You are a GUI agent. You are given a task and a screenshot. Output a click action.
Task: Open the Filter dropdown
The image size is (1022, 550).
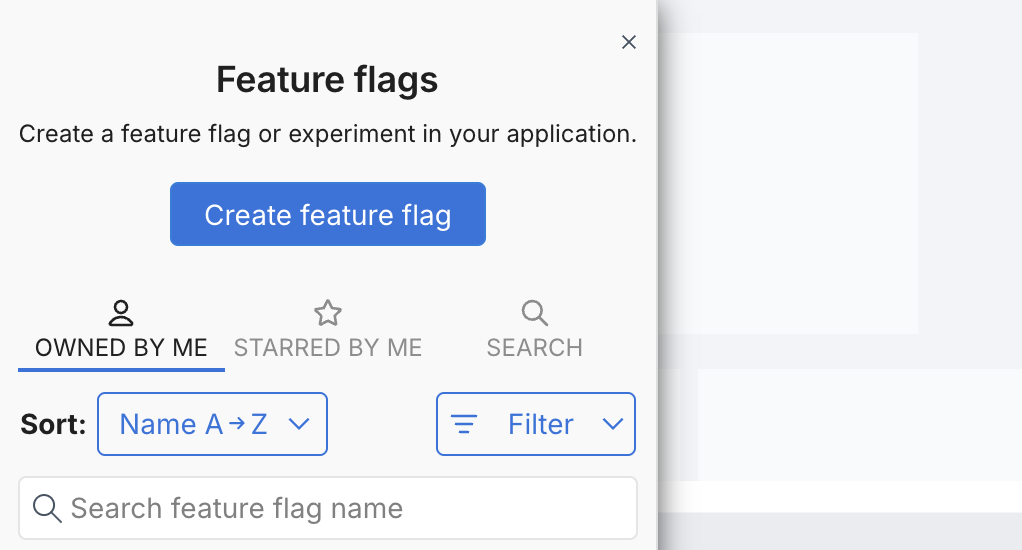point(540,424)
